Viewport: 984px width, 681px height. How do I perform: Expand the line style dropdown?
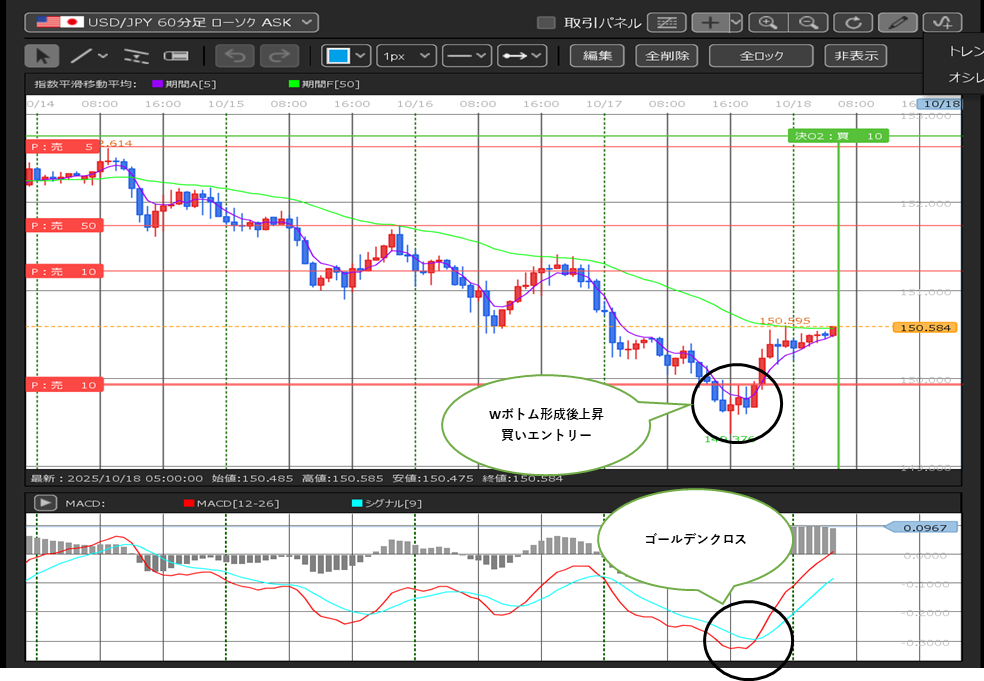467,56
